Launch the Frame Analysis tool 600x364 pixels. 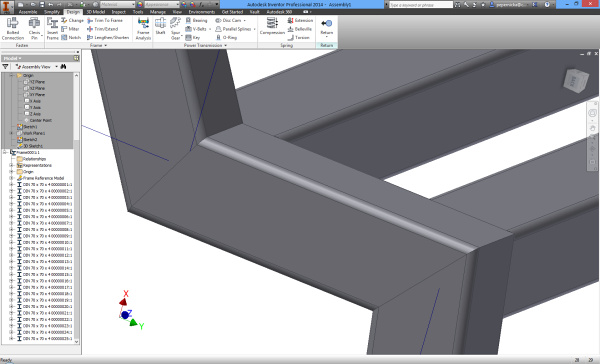143,29
